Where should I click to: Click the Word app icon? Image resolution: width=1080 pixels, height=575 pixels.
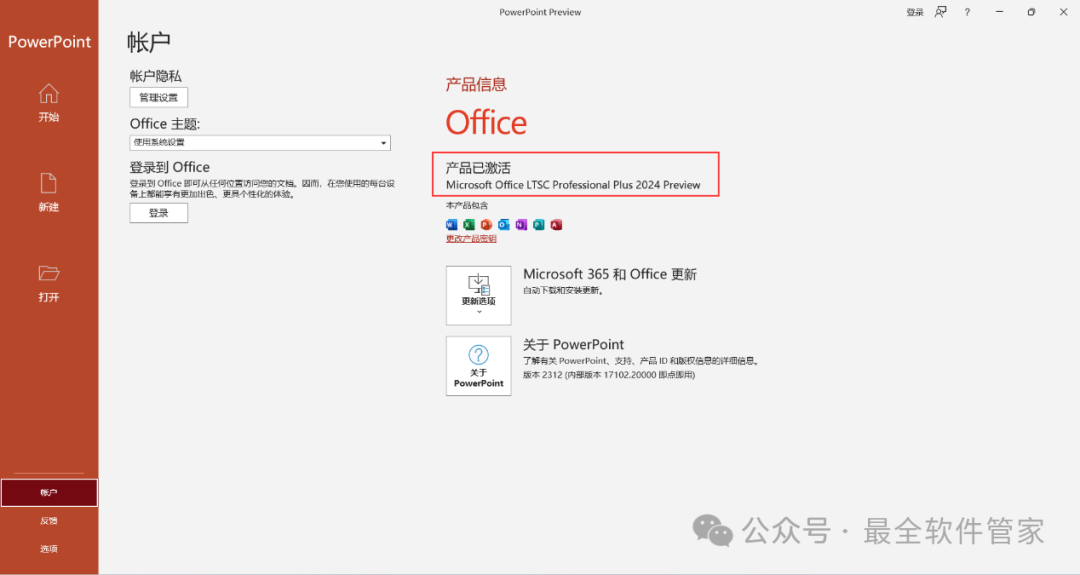[x=451, y=224]
